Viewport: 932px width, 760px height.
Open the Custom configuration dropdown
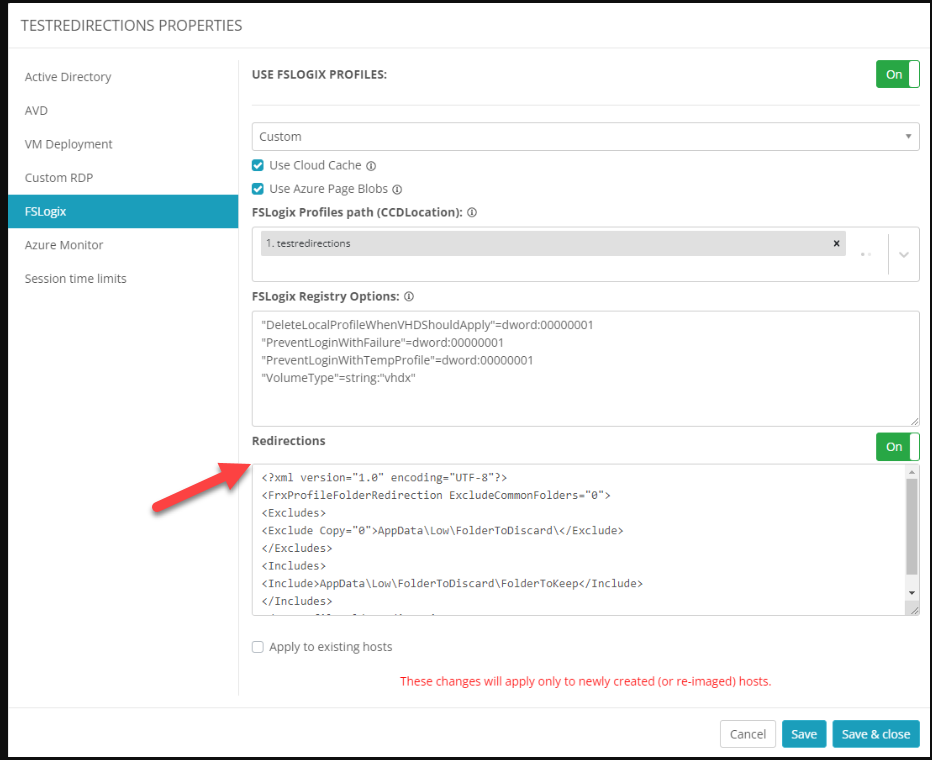click(x=585, y=137)
